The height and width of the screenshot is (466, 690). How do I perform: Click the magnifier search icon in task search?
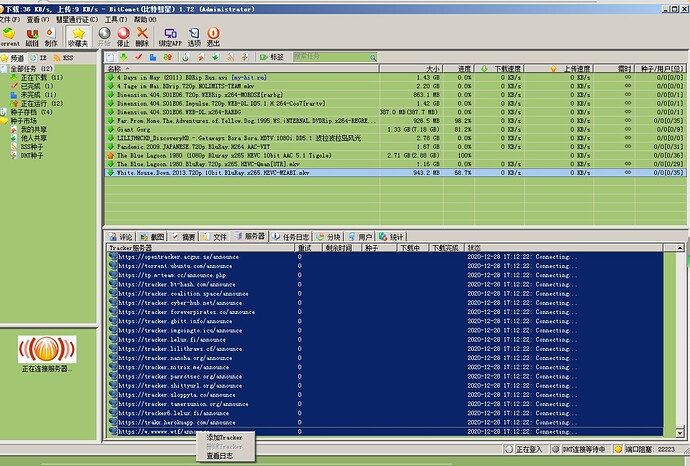[373, 57]
